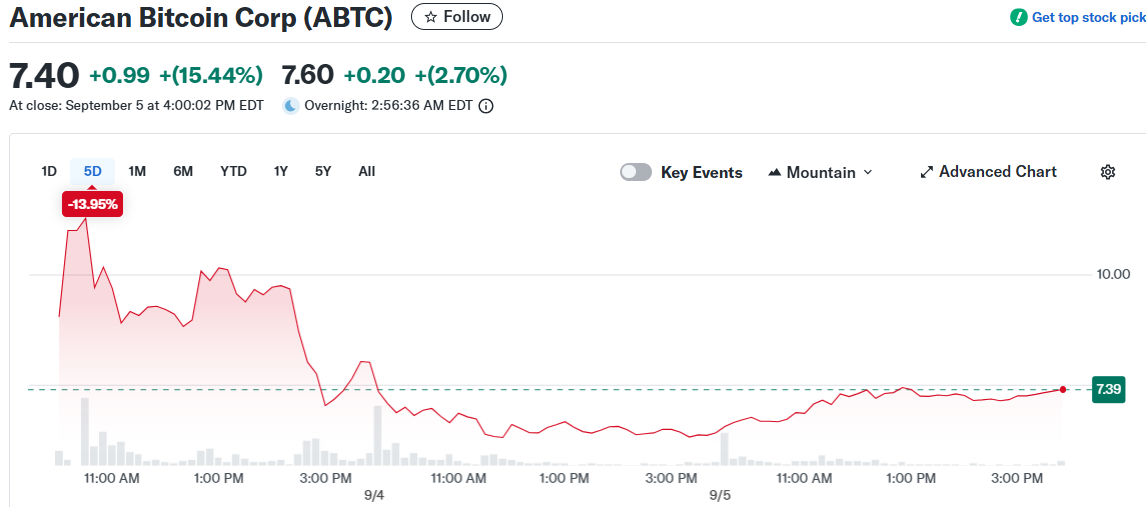Viewport: 1146px width, 507px height.
Task: Click the overnight moon icon
Action: pyautogui.click(x=290, y=106)
